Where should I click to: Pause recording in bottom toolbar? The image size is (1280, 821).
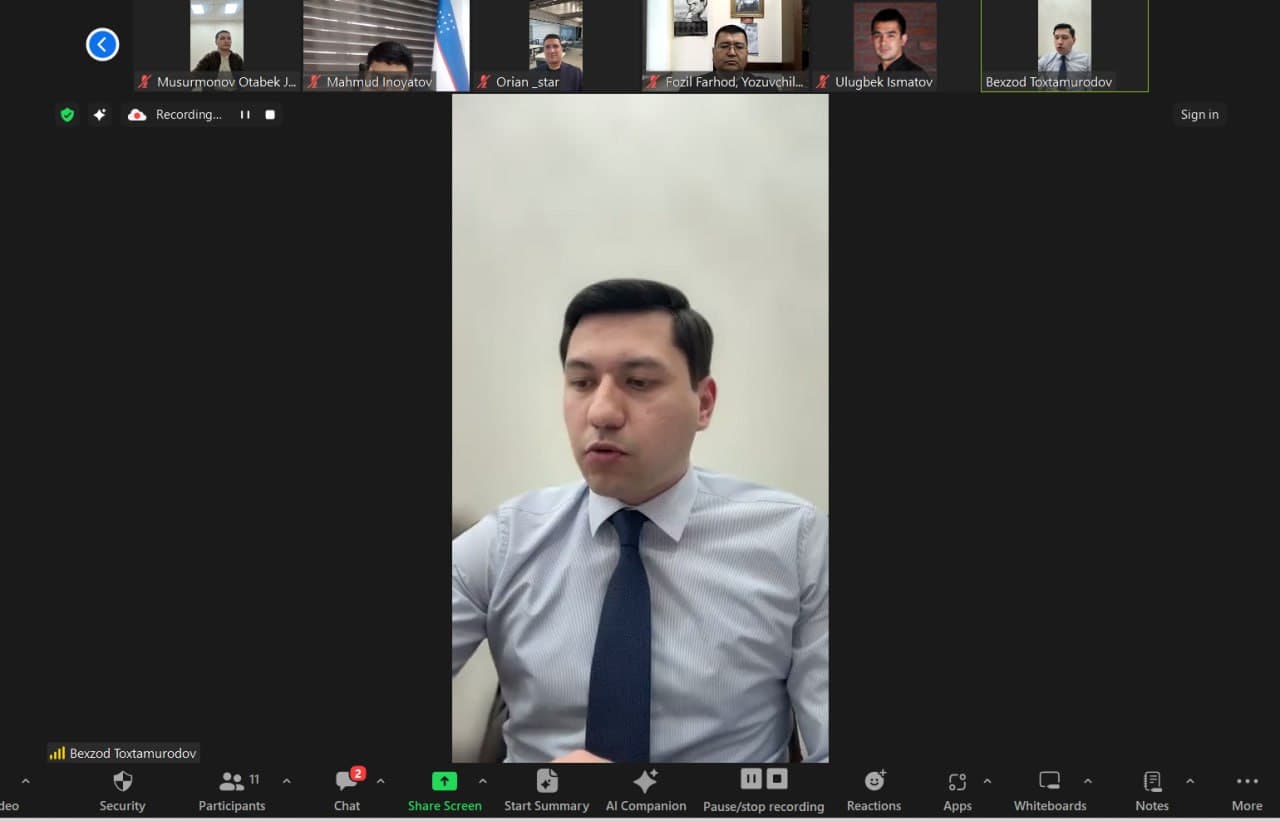tap(751, 778)
